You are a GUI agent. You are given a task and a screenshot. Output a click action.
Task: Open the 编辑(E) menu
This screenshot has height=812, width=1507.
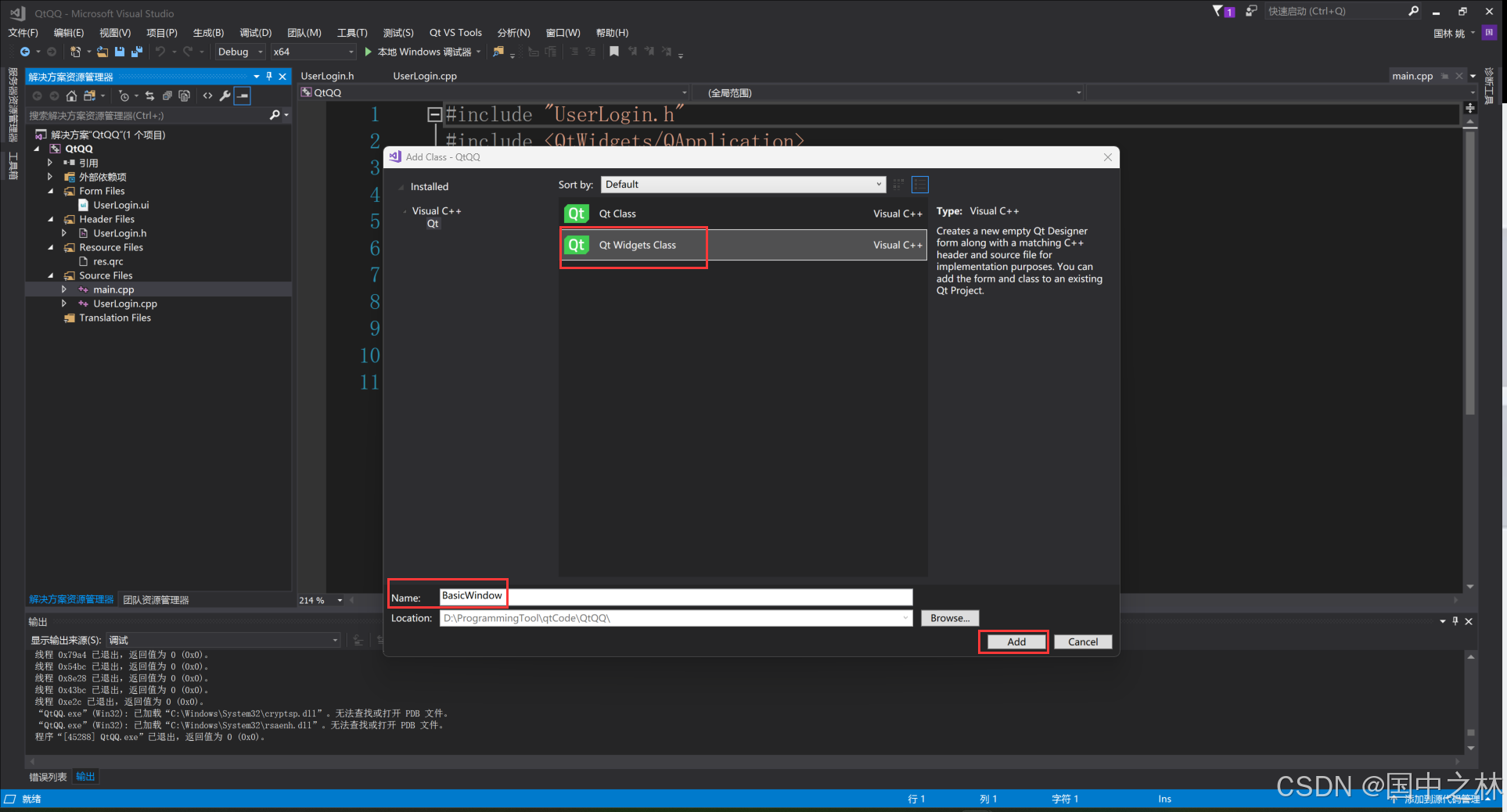point(69,33)
